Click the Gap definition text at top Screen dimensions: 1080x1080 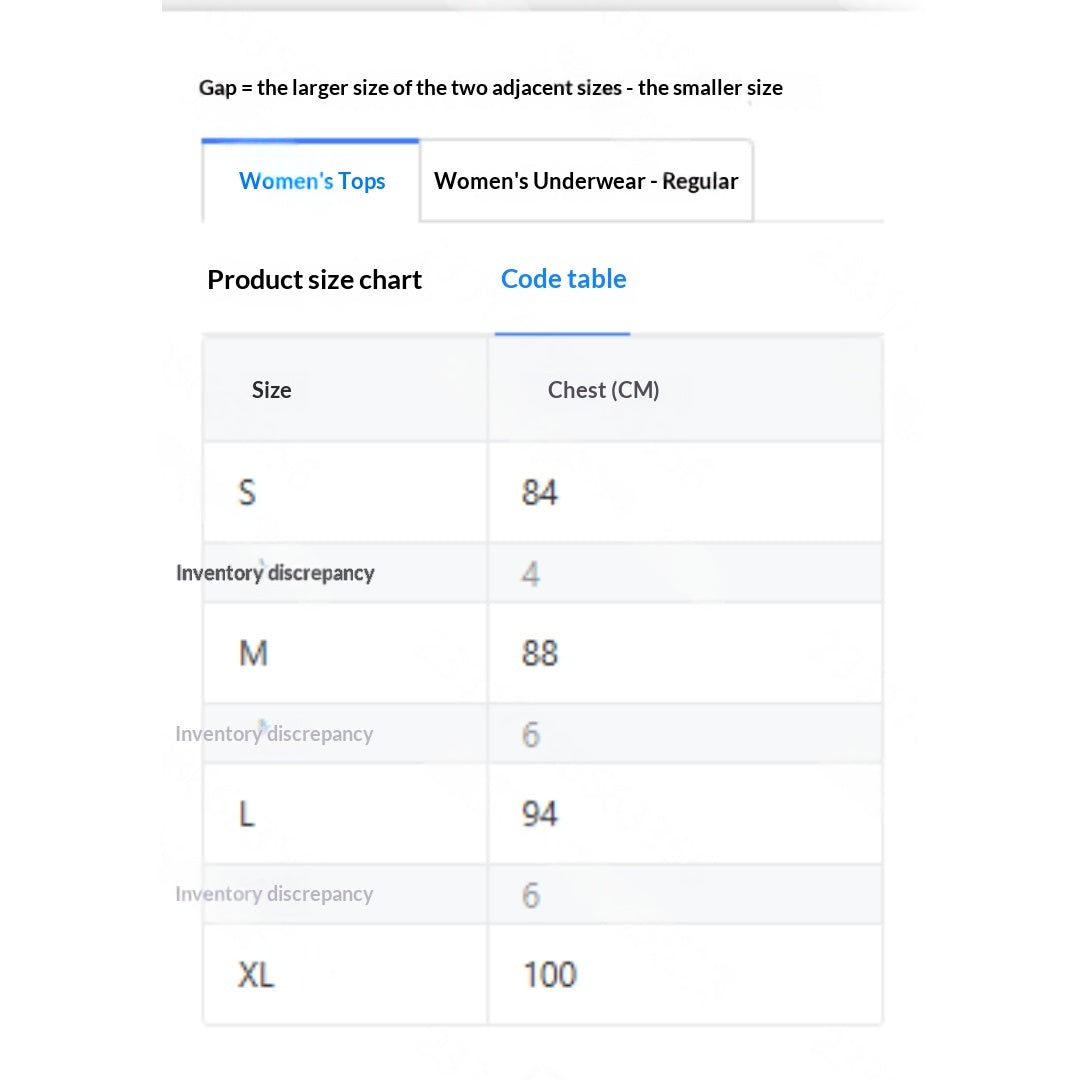[x=490, y=87]
